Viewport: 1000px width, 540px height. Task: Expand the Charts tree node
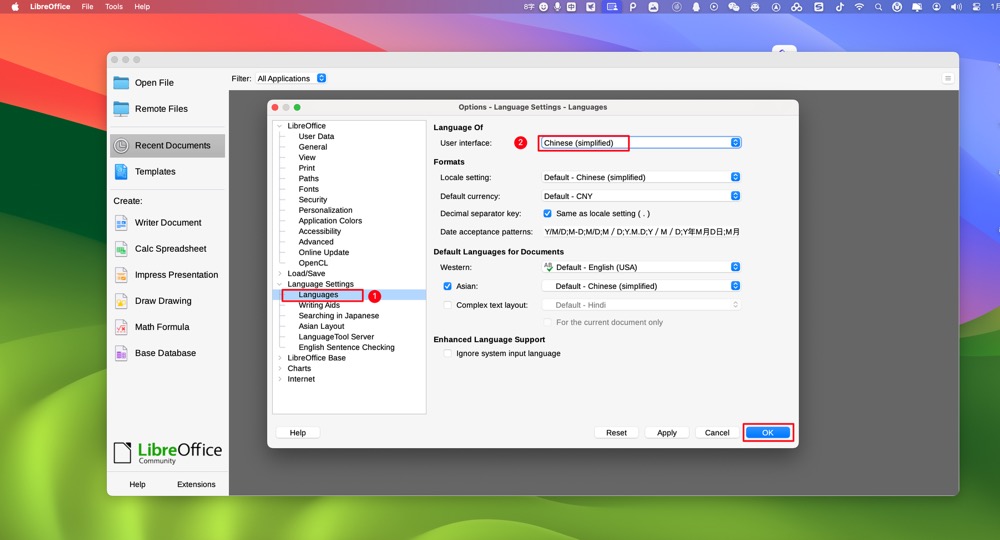pos(279,369)
